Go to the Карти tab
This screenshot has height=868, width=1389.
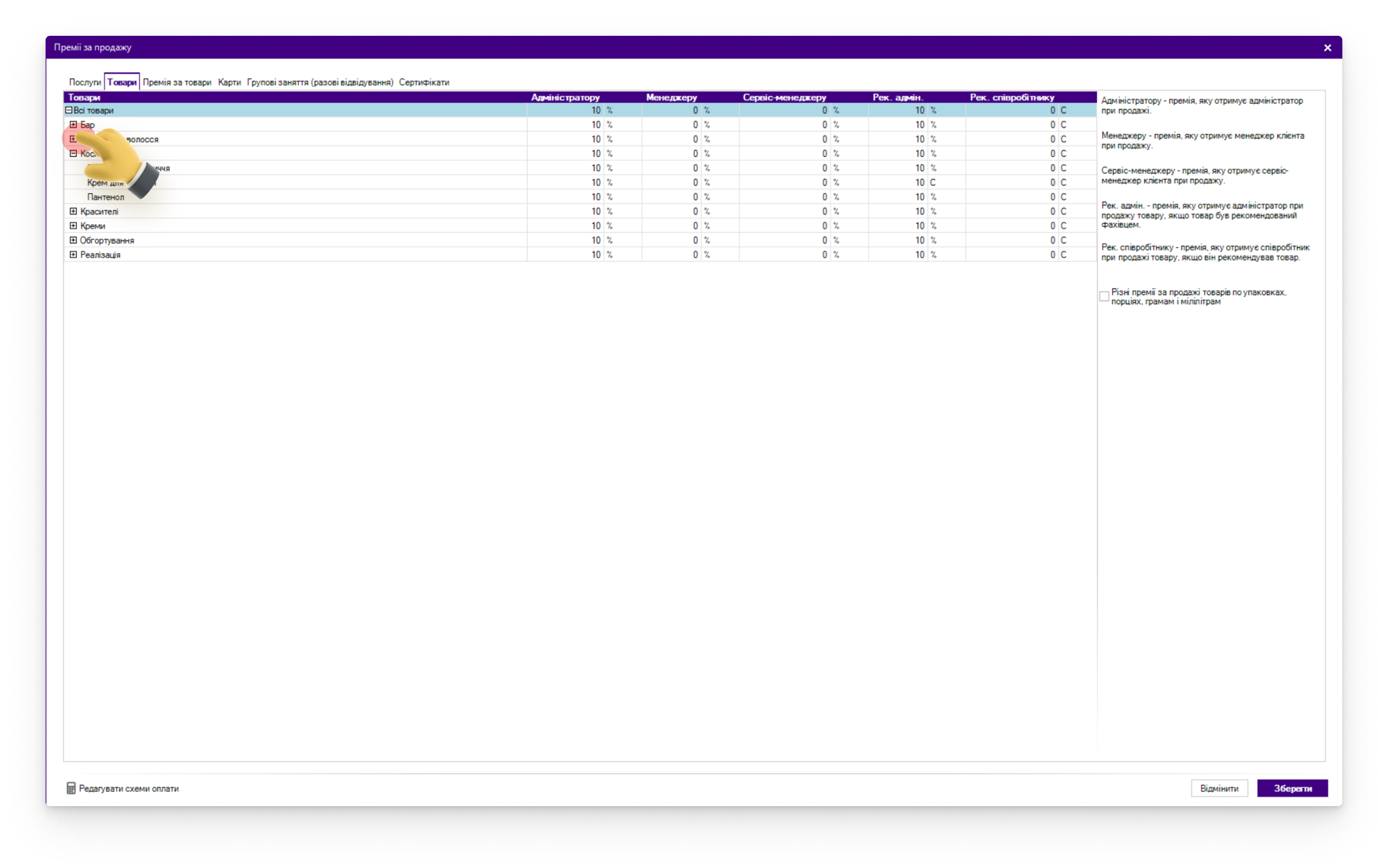point(229,82)
